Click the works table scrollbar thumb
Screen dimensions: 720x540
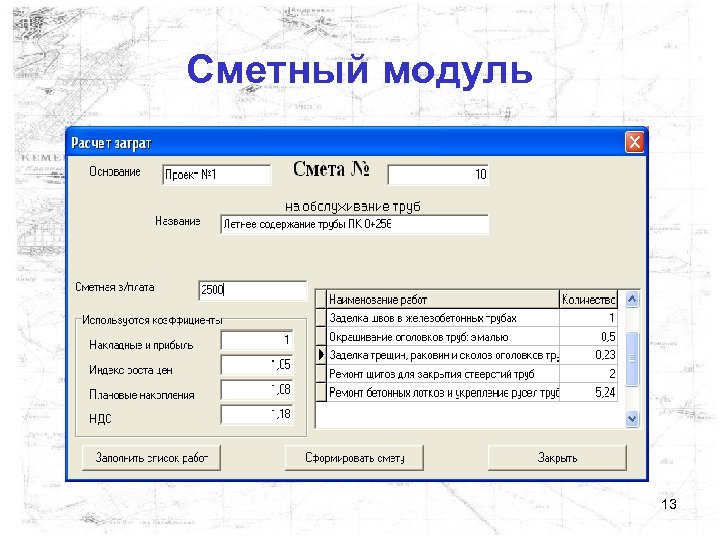tap(632, 359)
